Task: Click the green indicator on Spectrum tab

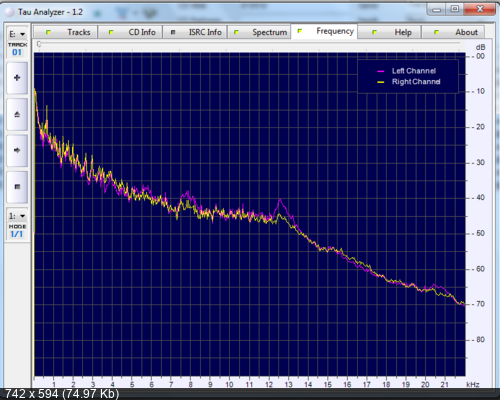Action: tap(236, 32)
